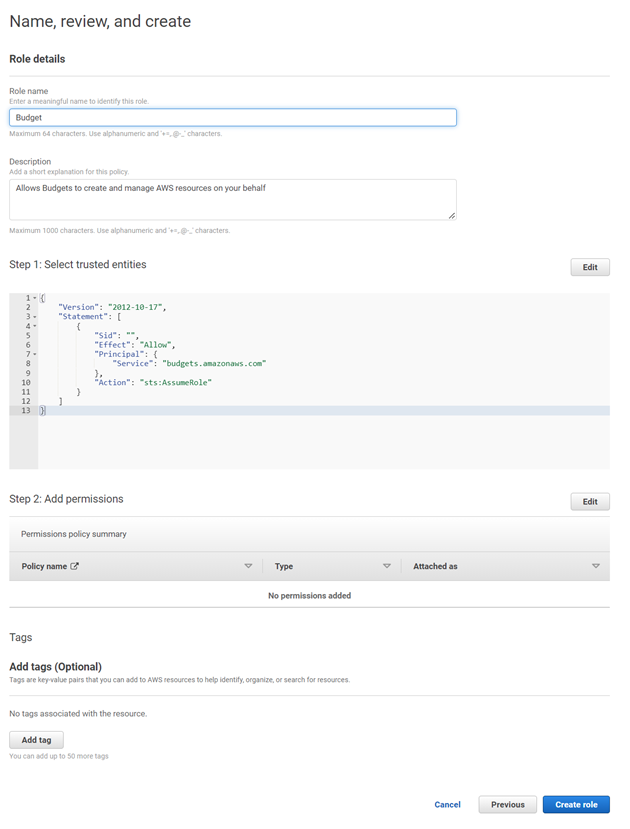Click Edit for Add permissions step
Screen dimensions: 630x829
589,501
